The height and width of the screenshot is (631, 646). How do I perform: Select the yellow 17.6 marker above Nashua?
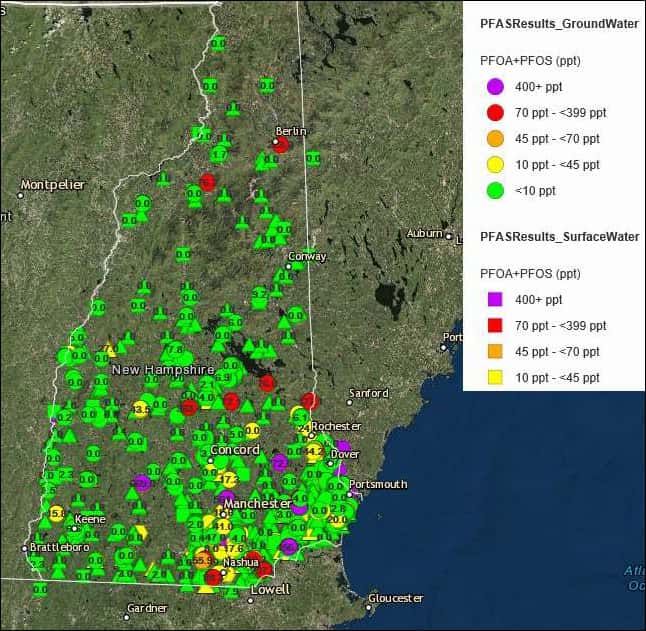coord(234,548)
